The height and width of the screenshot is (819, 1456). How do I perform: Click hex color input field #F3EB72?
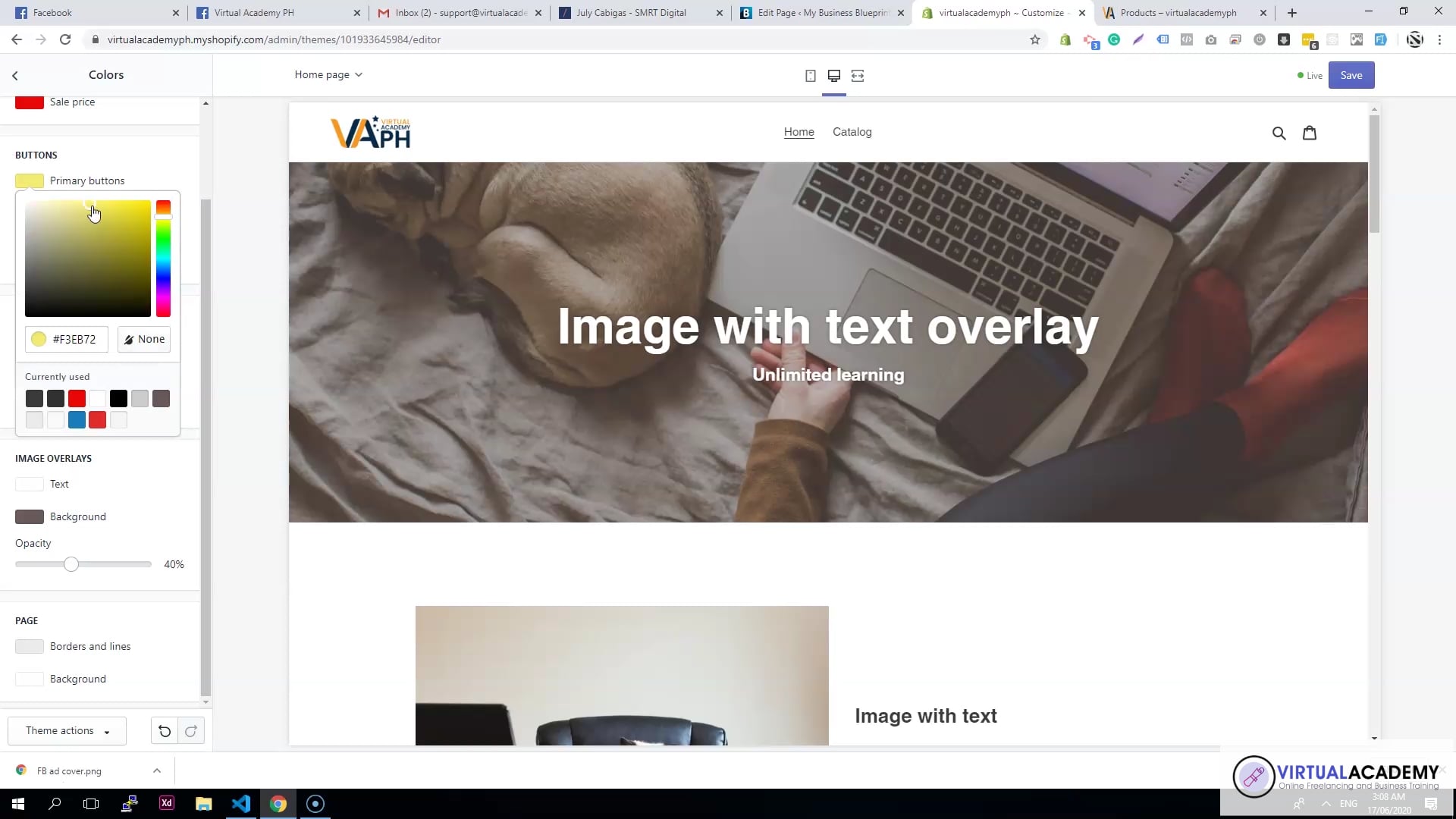[67, 339]
